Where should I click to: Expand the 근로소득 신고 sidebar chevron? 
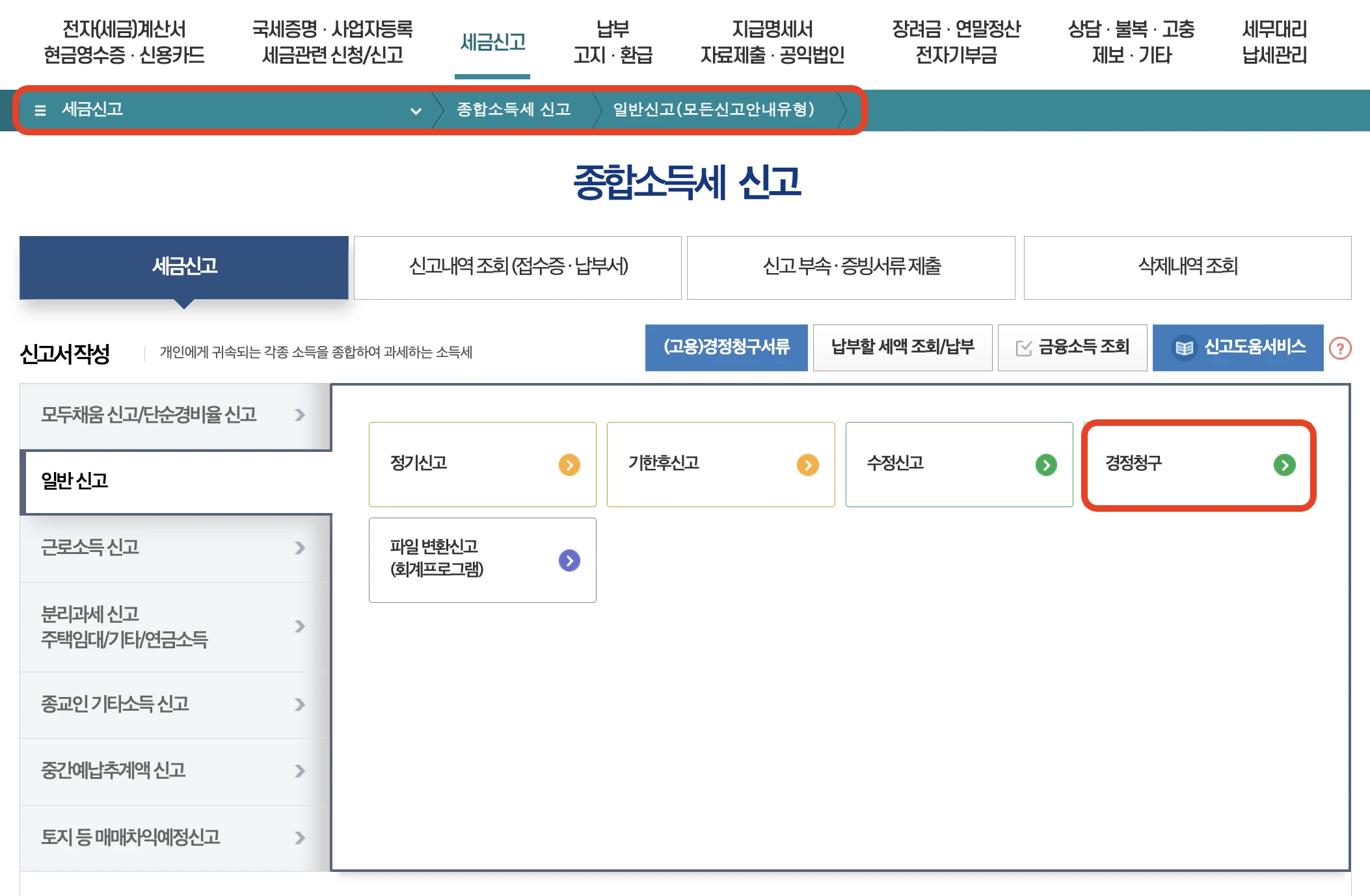(x=299, y=548)
